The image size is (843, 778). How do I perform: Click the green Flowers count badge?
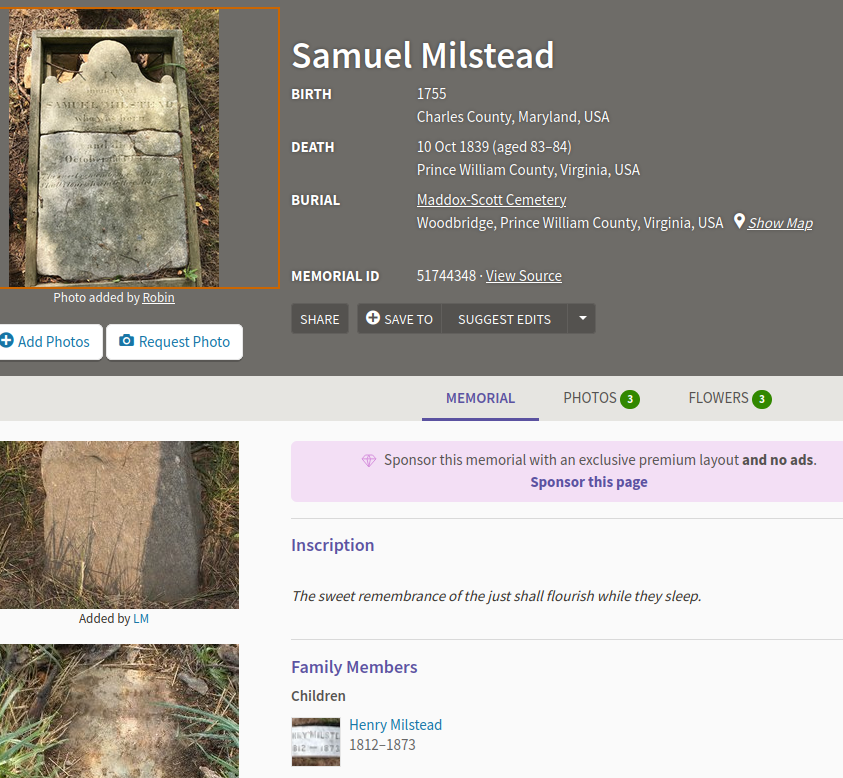pyautogui.click(x=761, y=399)
